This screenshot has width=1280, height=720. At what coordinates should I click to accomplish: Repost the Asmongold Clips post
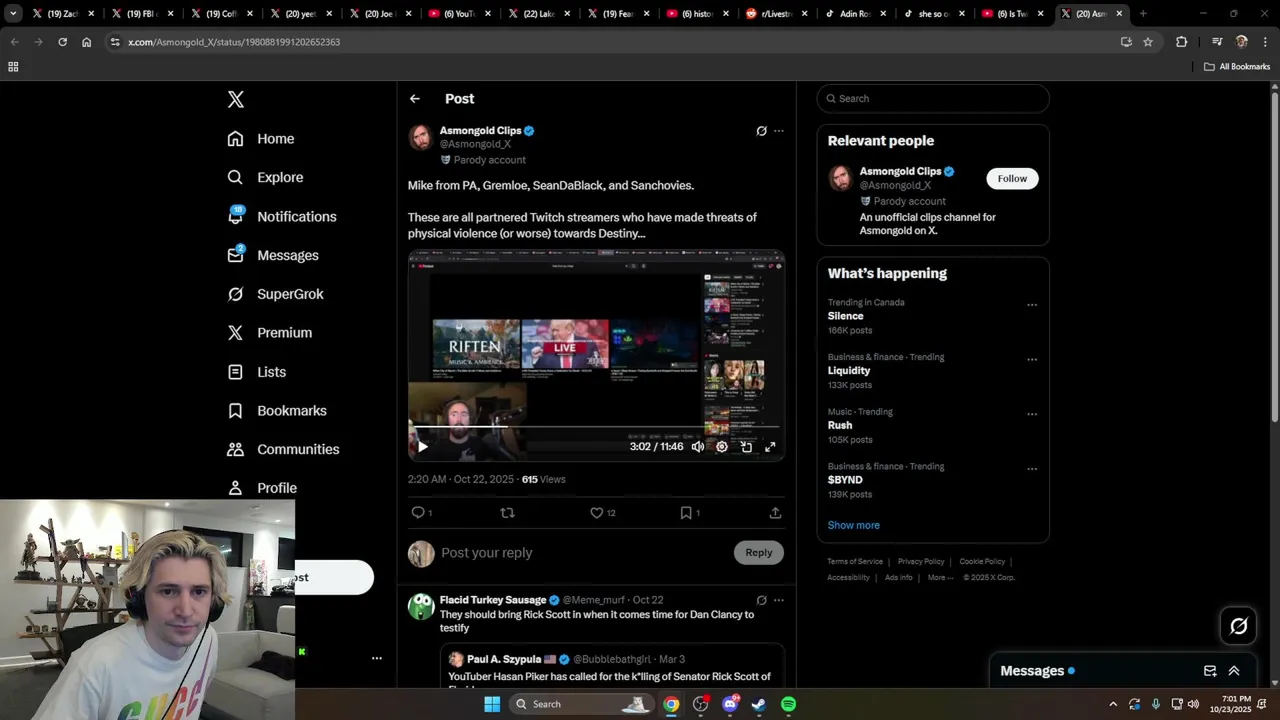coord(507,513)
